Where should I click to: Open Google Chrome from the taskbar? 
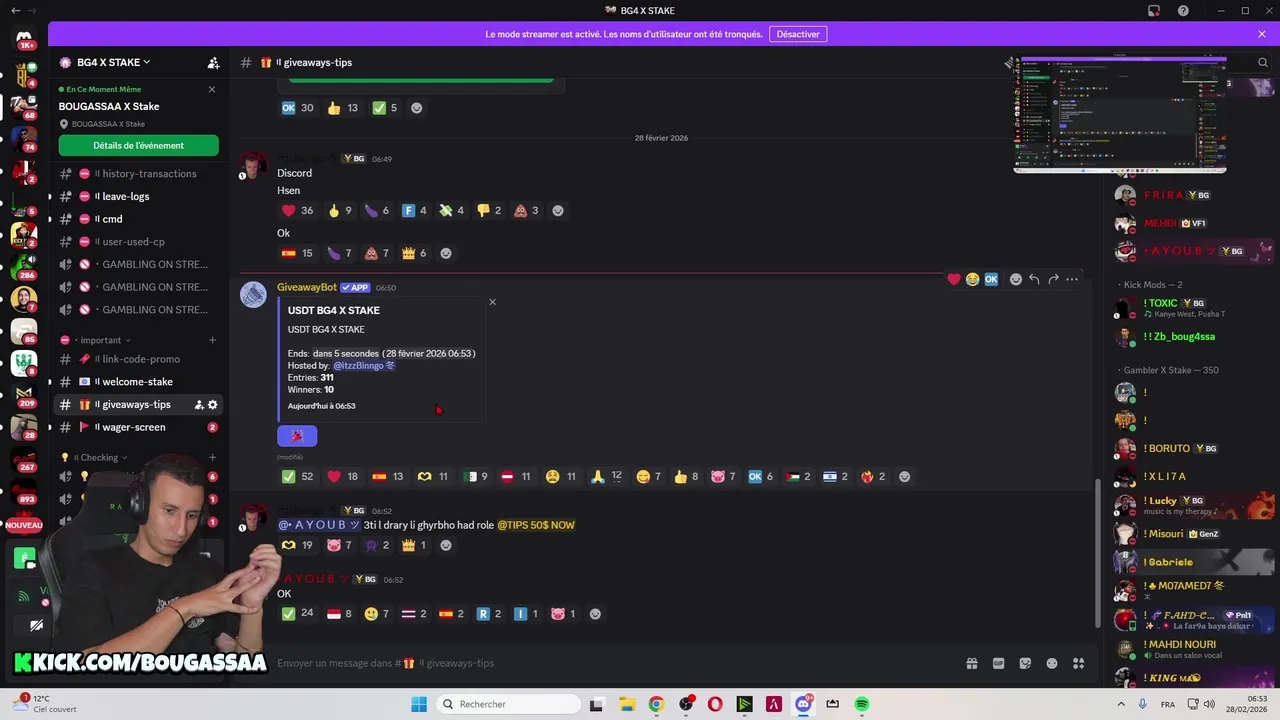coord(656,704)
